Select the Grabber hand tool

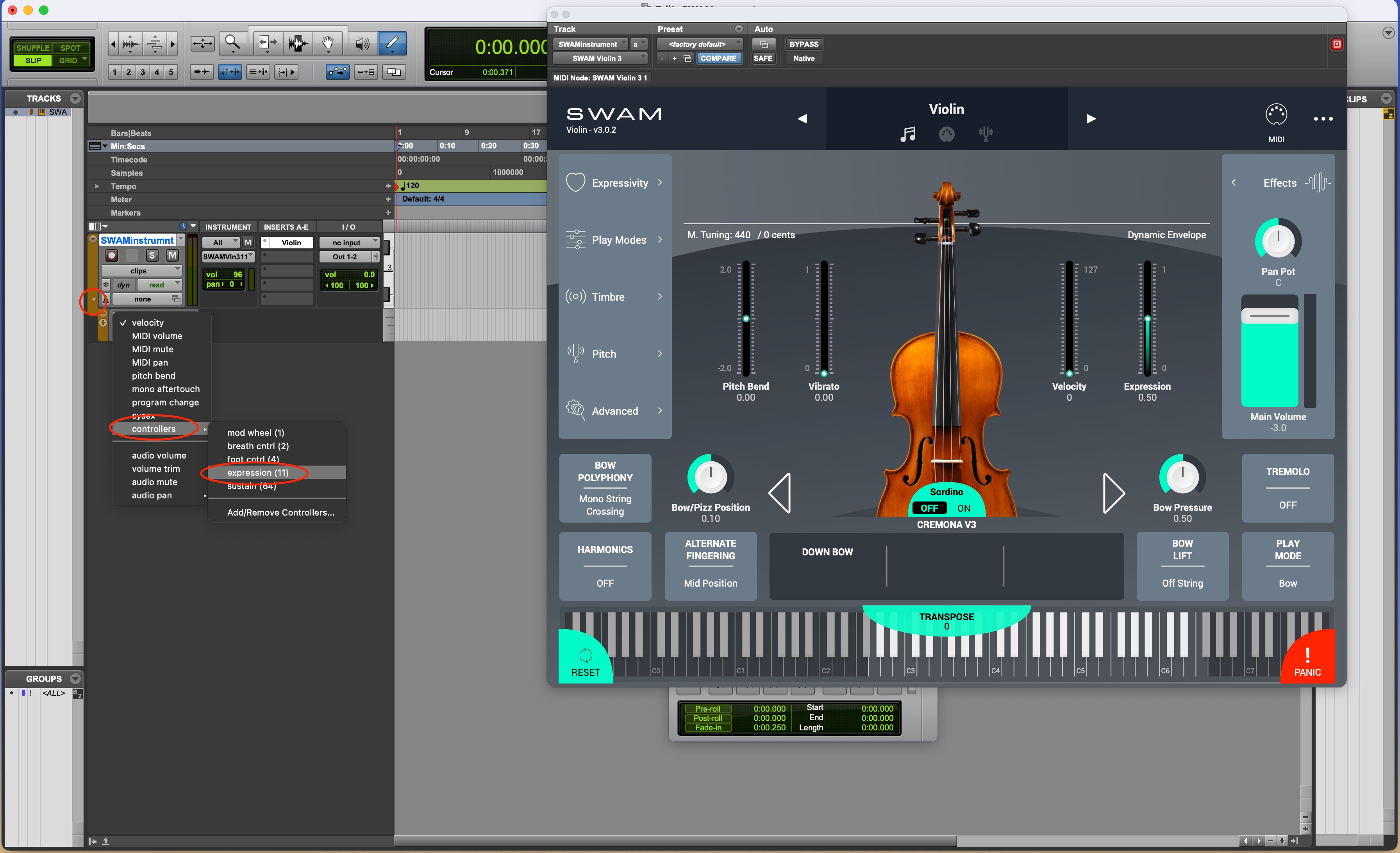328,43
